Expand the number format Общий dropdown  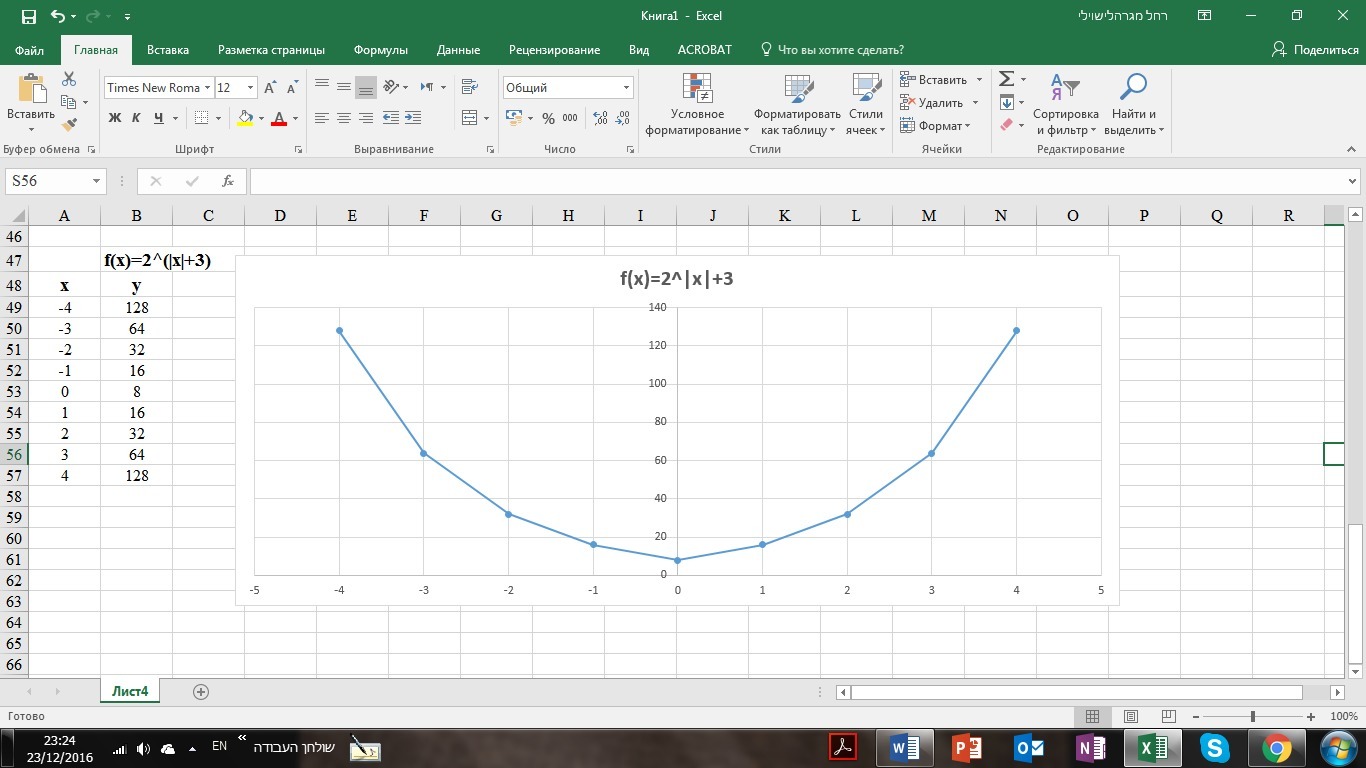[626, 88]
